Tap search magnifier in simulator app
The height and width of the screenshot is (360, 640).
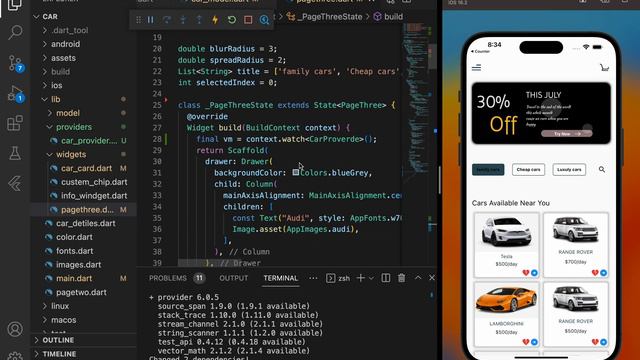[x=602, y=169]
